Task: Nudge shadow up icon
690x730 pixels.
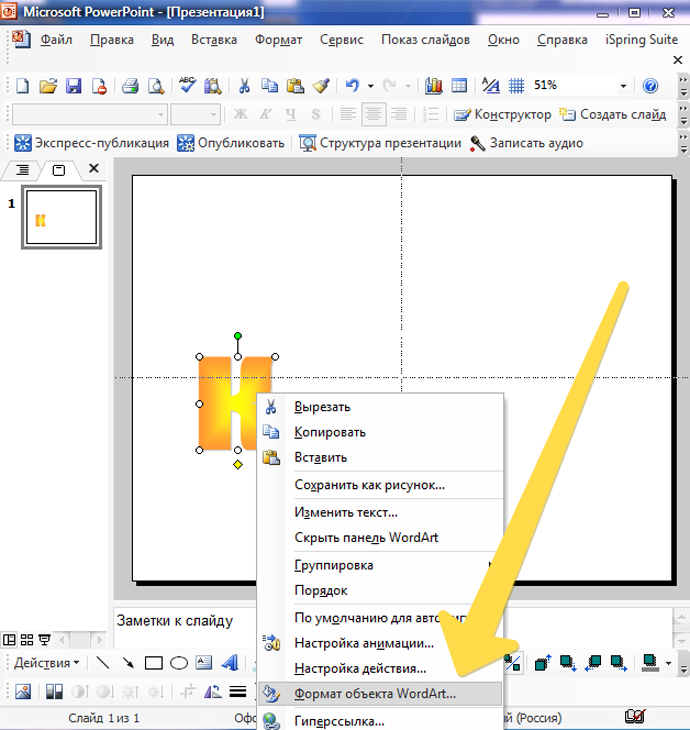Action: pyautogui.click(x=542, y=663)
